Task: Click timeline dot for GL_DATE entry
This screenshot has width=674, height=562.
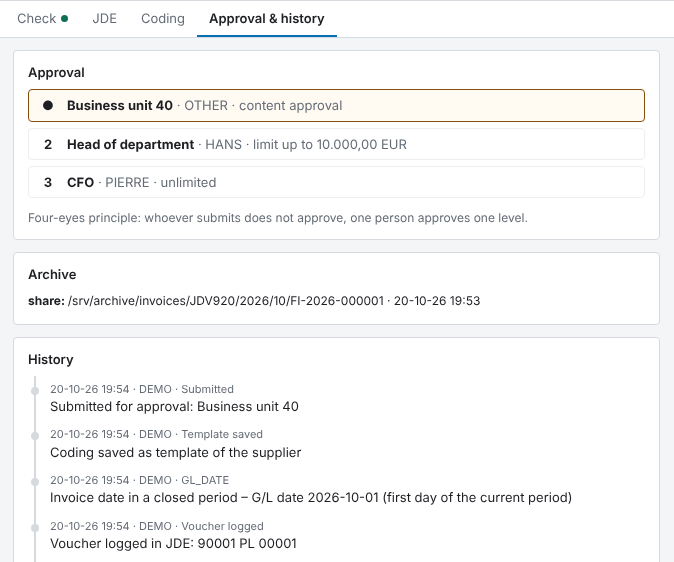Action: [35, 482]
